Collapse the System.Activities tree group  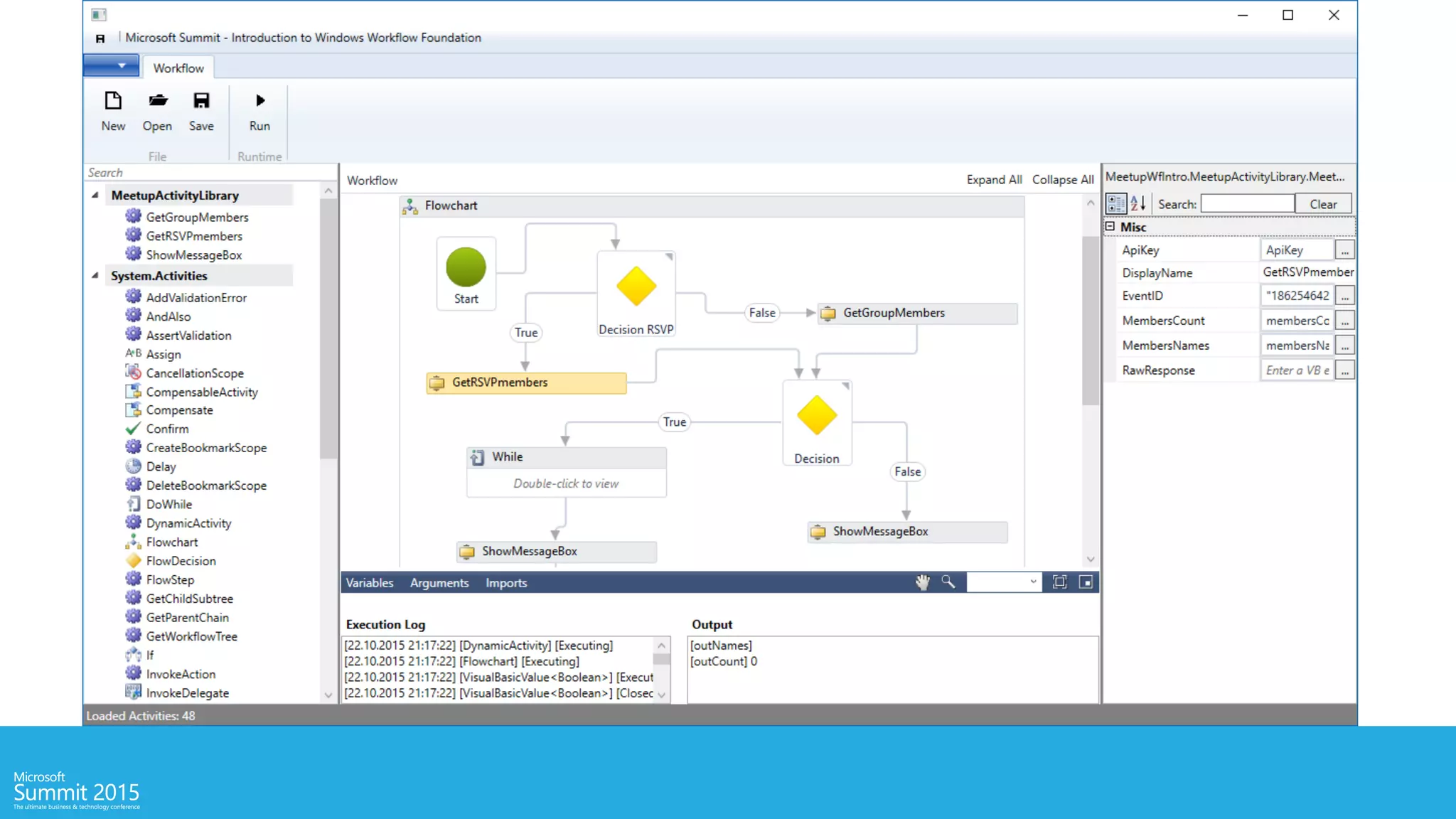[x=95, y=275]
